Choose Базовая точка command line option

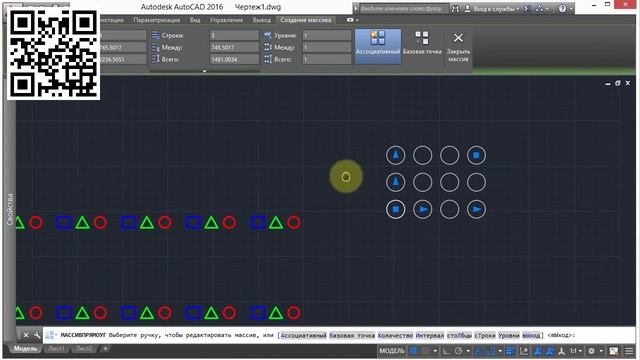pos(352,336)
